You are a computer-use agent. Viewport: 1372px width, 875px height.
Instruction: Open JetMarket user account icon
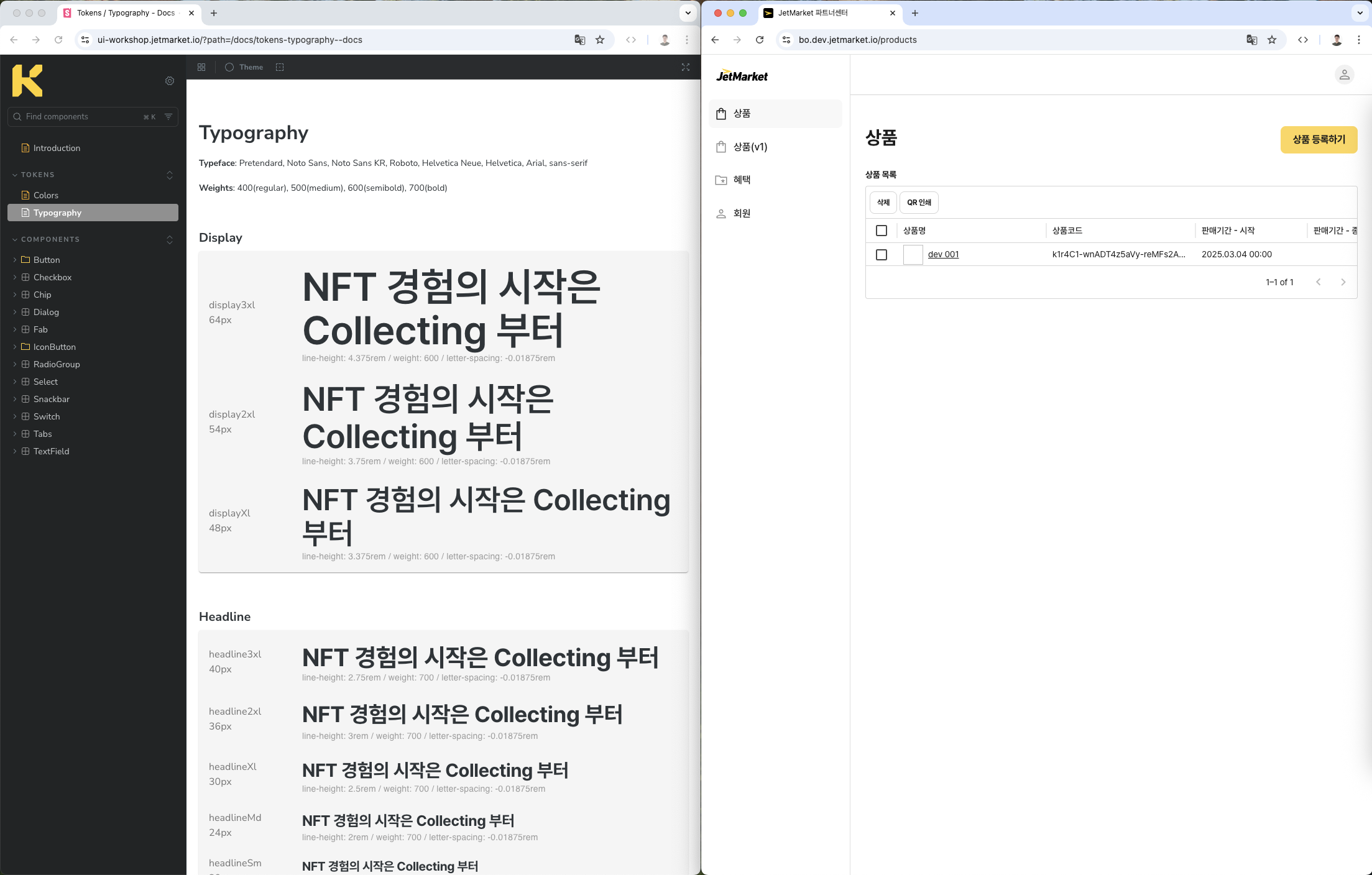click(1344, 75)
